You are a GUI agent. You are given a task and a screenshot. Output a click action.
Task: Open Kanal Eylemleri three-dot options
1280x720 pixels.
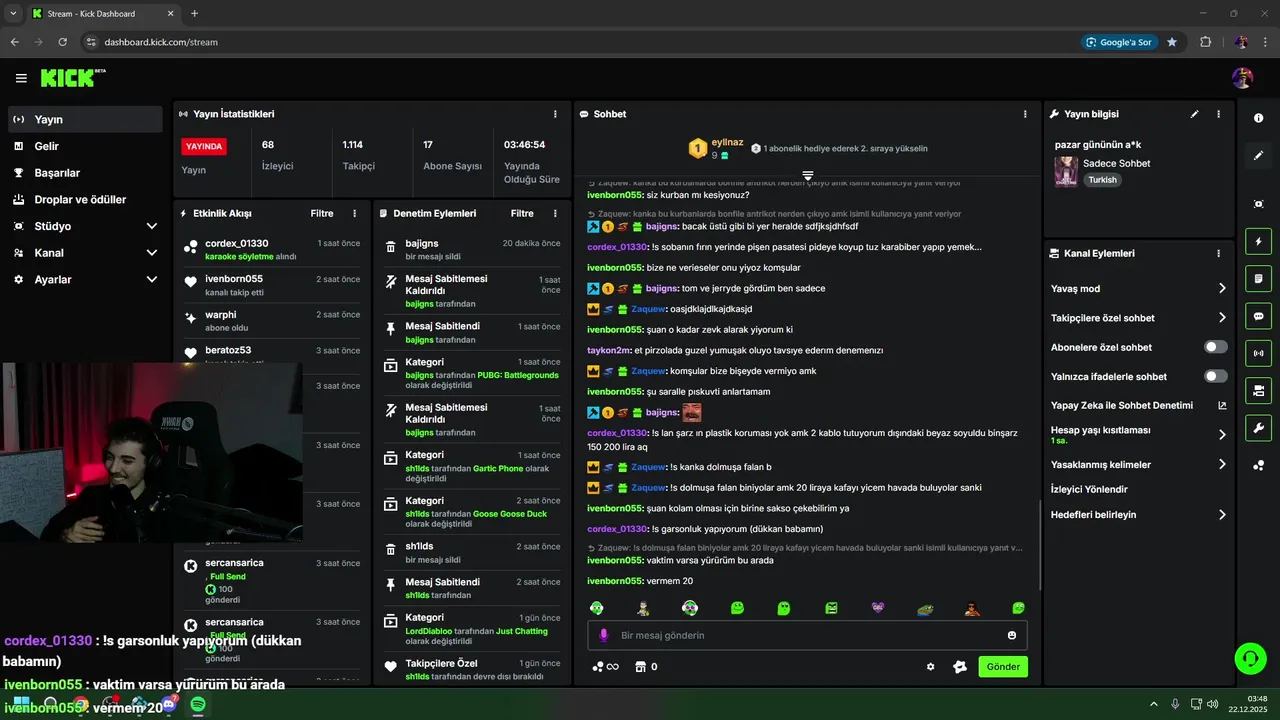tap(1218, 254)
